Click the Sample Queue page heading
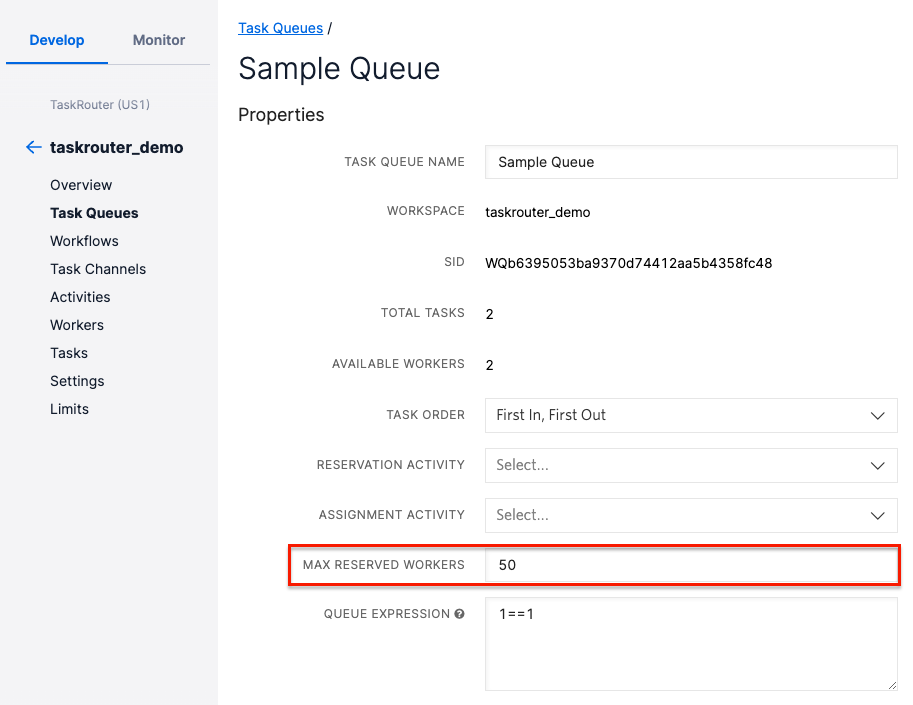The width and height of the screenshot is (913, 705). tap(339, 69)
